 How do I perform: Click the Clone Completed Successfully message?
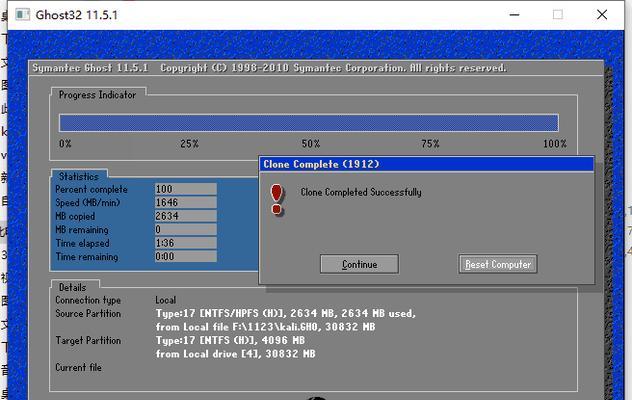pyautogui.click(x=361, y=192)
